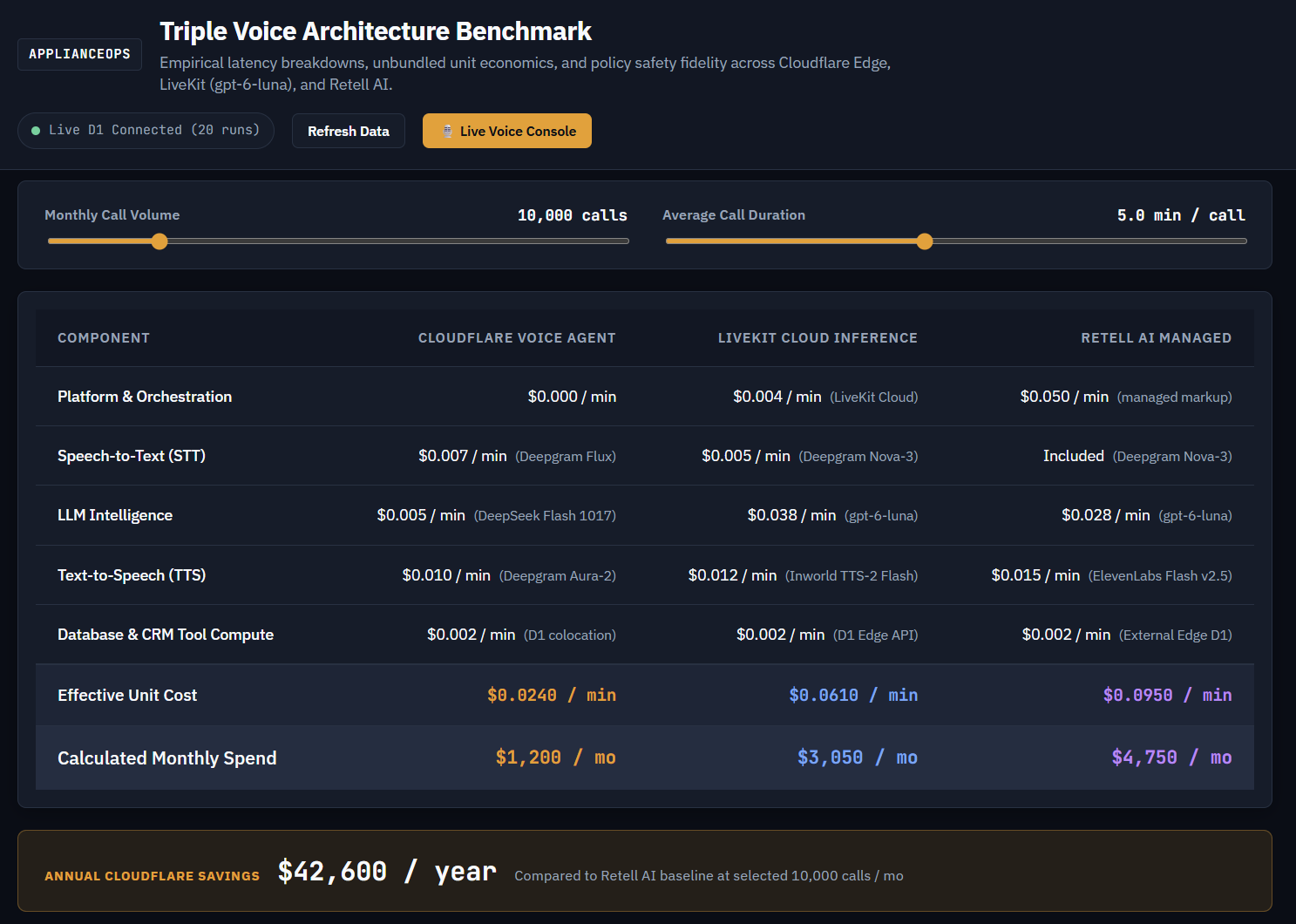Click the '$0.015 / min' ElevenLabs Flash v2.5 cell
This screenshot has height=924, width=1296.
(1111, 575)
